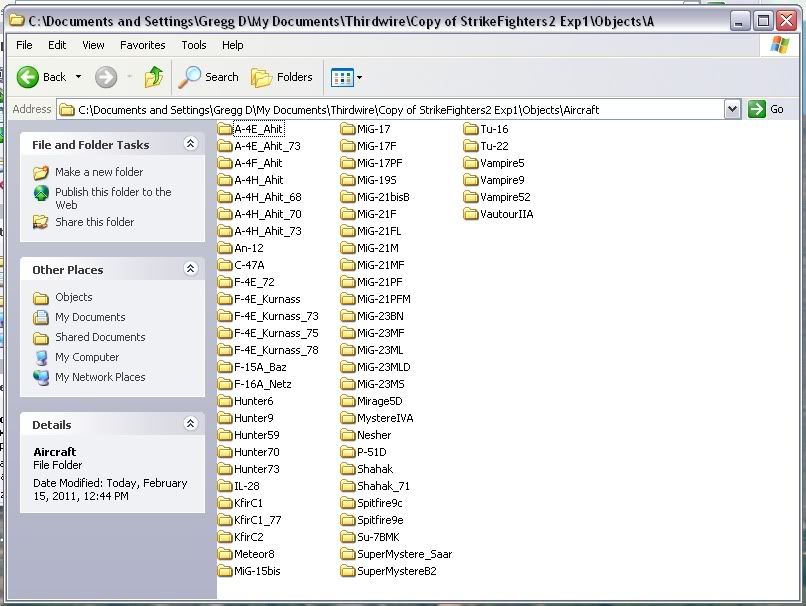The height and width of the screenshot is (606, 806).
Task: Select the F-15A_Baz folder icon
Action: click(225, 367)
